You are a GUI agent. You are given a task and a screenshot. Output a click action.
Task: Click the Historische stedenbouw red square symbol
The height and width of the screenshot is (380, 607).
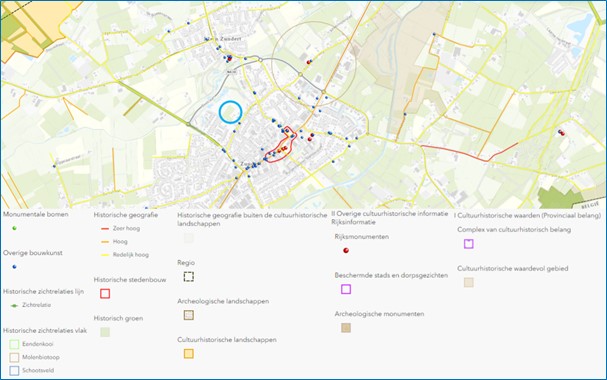click(x=105, y=293)
